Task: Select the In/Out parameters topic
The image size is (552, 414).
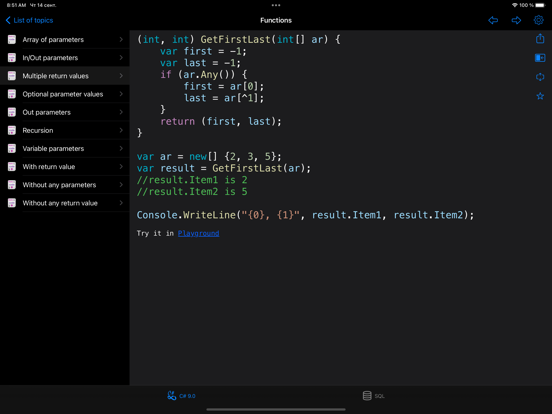Action: tap(65, 57)
